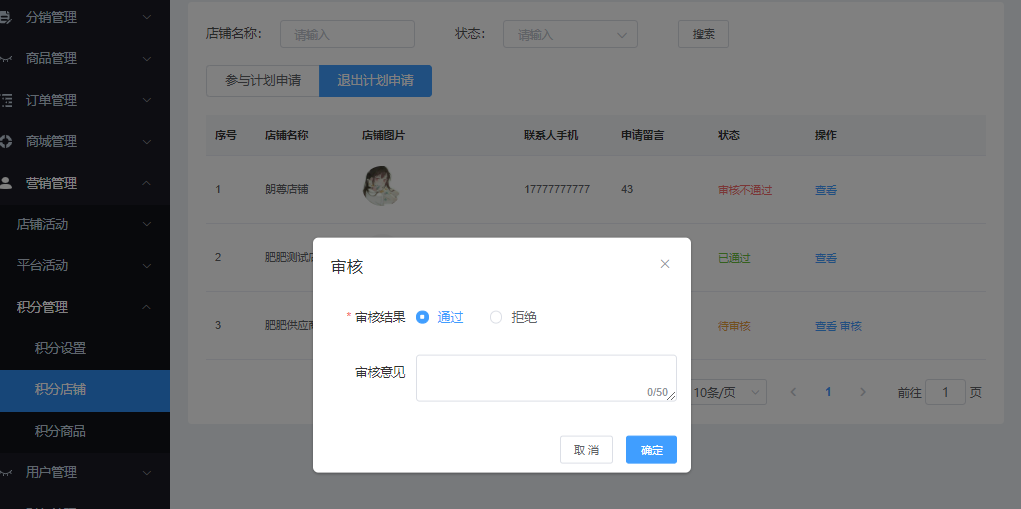Click the 商城管理 icon in sidebar

point(6,141)
